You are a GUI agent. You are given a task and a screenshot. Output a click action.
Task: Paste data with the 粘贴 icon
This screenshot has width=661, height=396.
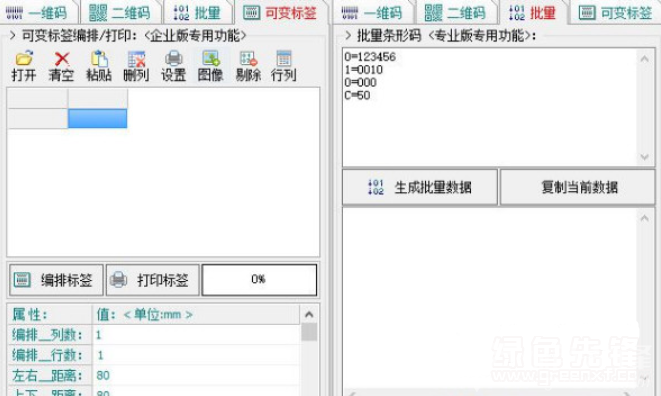(x=99, y=66)
